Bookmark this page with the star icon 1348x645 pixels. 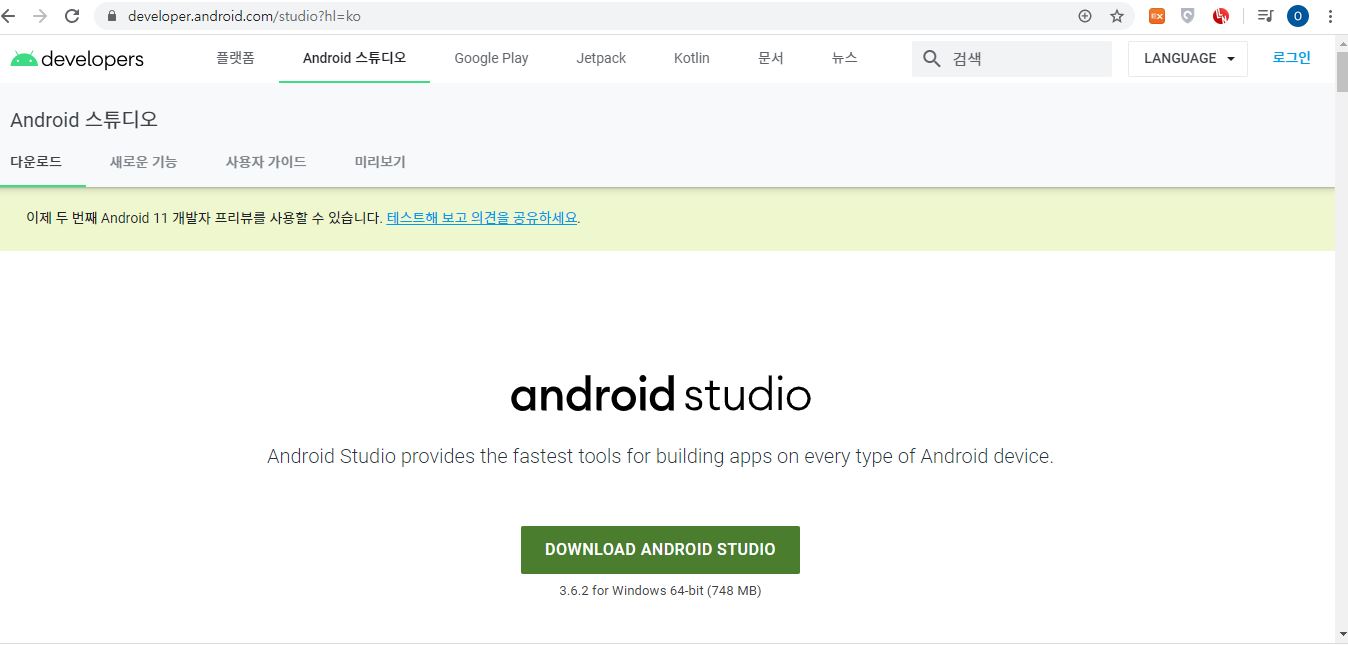click(1117, 16)
